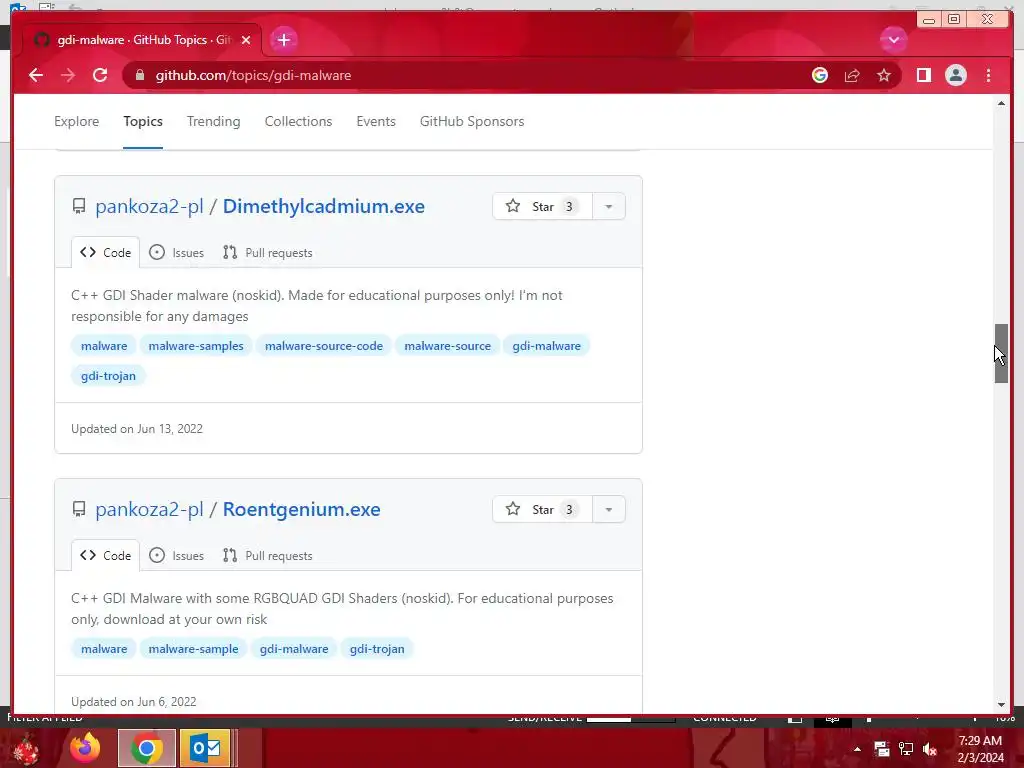Screen dimensions: 1024x768
Task: Open the Roentgenium.exe repository link
Action: [302, 509]
